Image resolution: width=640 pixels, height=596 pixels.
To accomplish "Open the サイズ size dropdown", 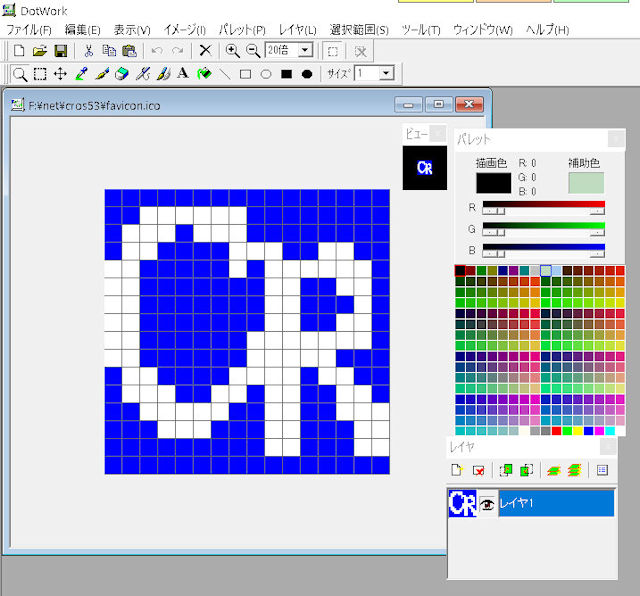I will [386, 74].
